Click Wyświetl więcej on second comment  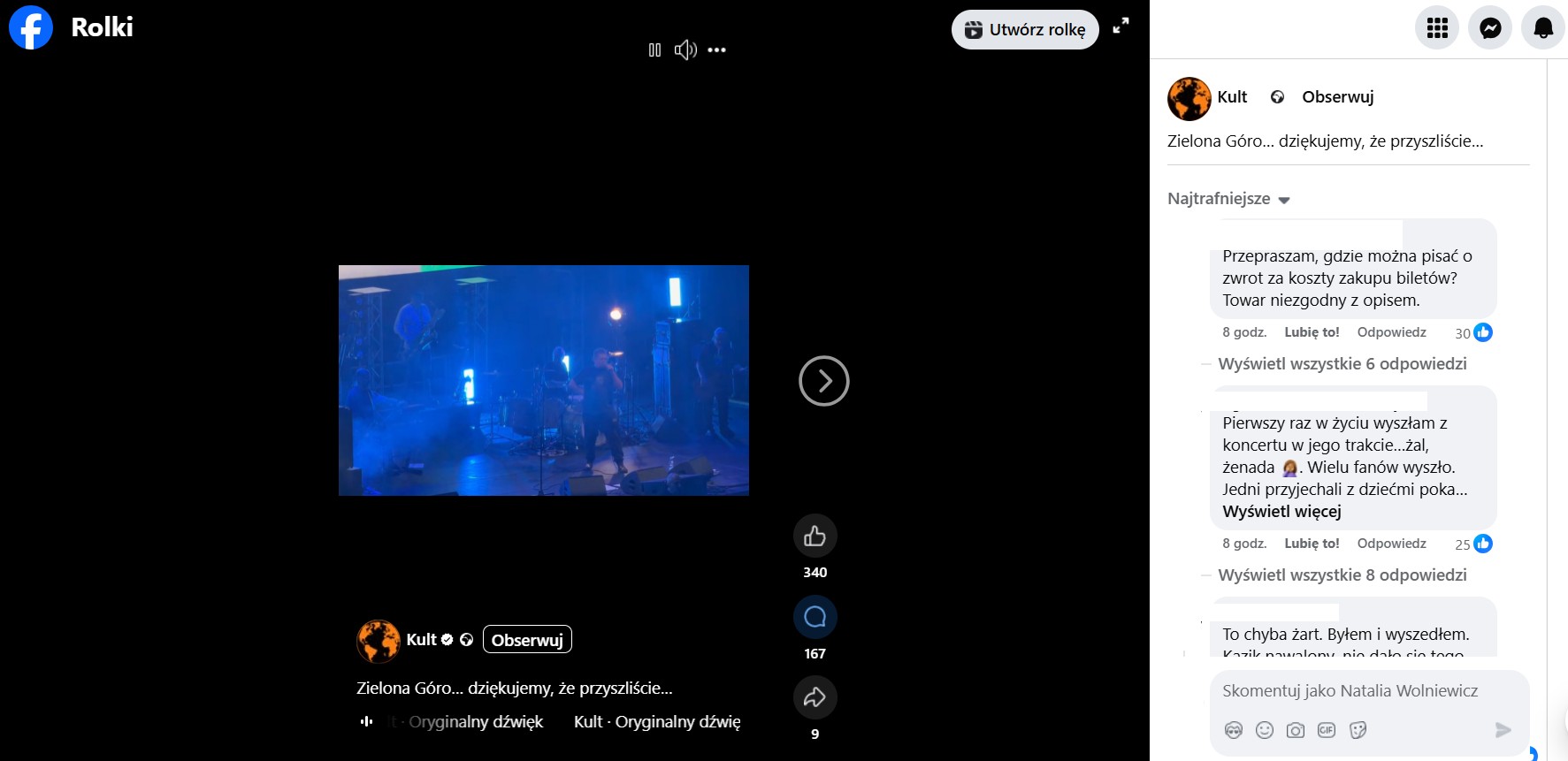(1281, 512)
